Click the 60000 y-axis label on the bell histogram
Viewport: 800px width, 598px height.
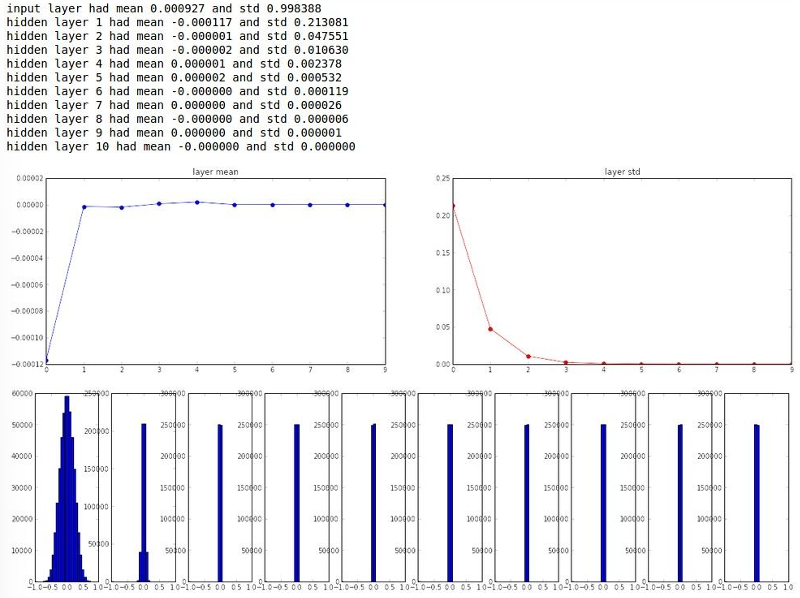[22, 393]
